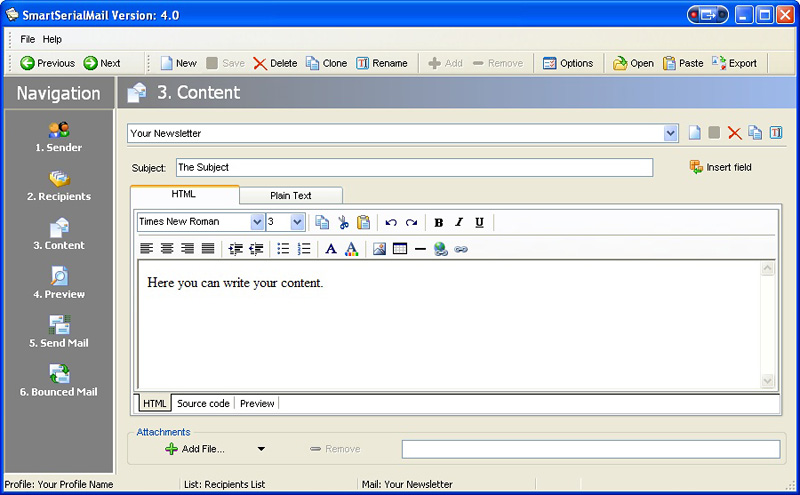Rename the current mail via toolbar

(x=382, y=63)
